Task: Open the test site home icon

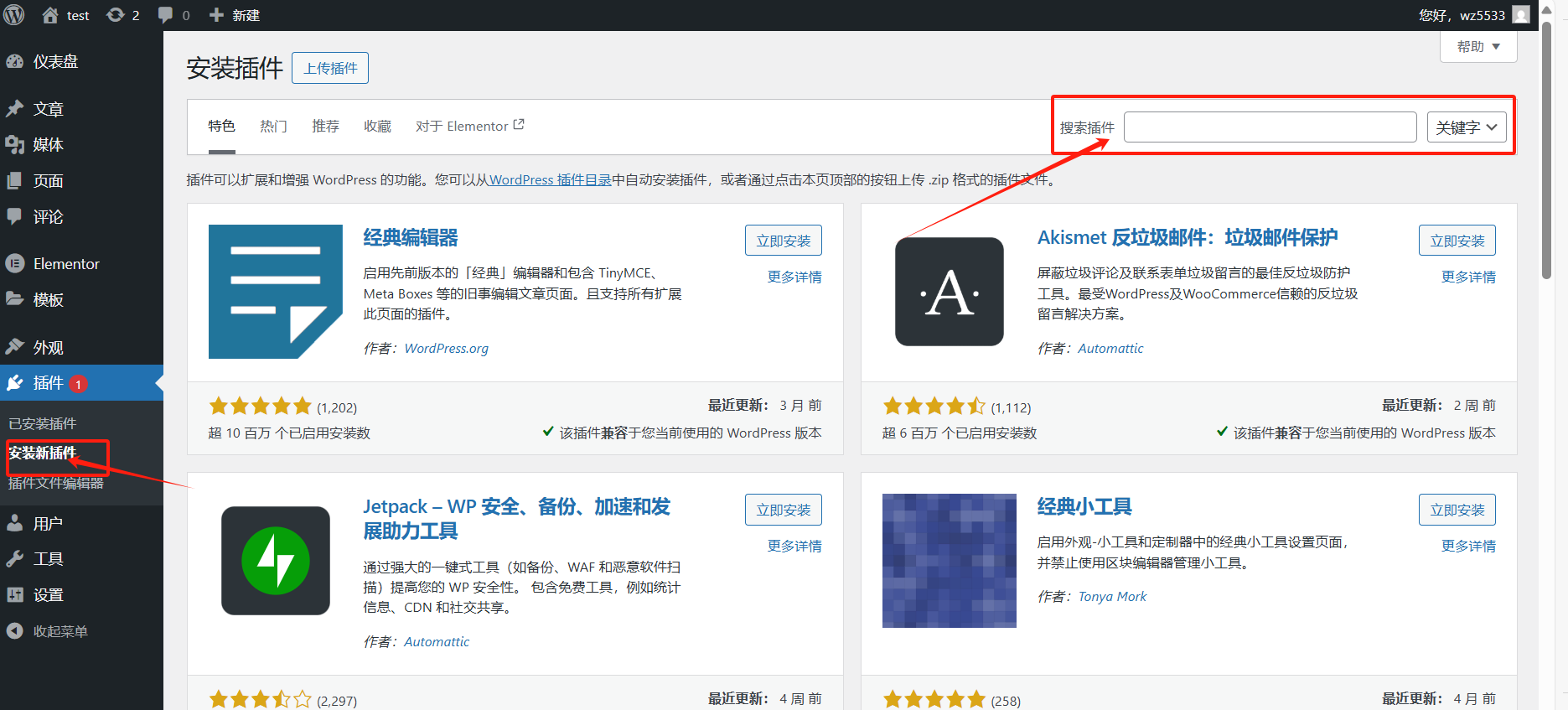Action: [x=50, y=15]
